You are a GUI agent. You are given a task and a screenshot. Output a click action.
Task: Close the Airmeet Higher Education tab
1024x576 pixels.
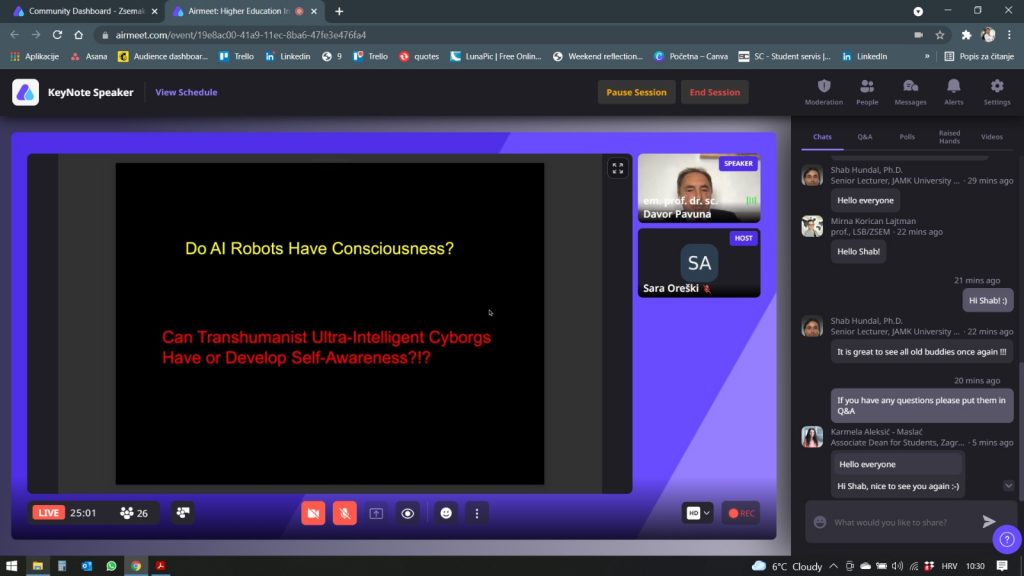coord(313,11)
